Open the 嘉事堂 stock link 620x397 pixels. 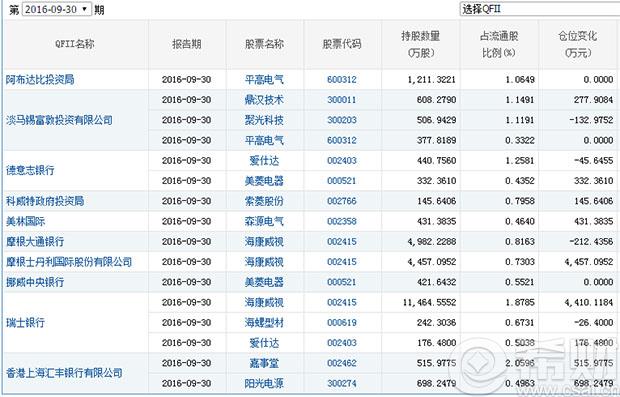(264, 363)
